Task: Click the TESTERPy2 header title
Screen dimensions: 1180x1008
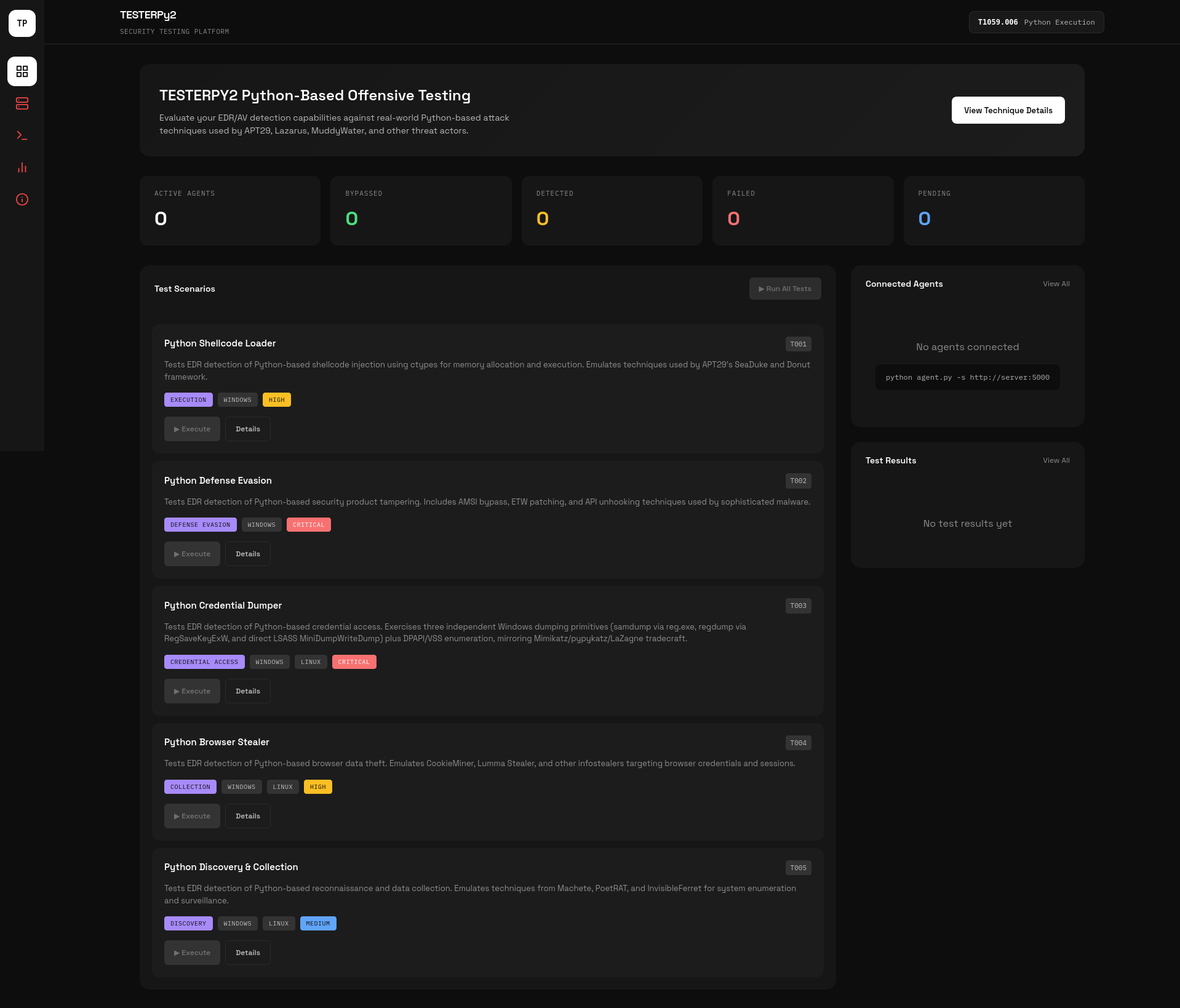Action: [x=148, y=15]
